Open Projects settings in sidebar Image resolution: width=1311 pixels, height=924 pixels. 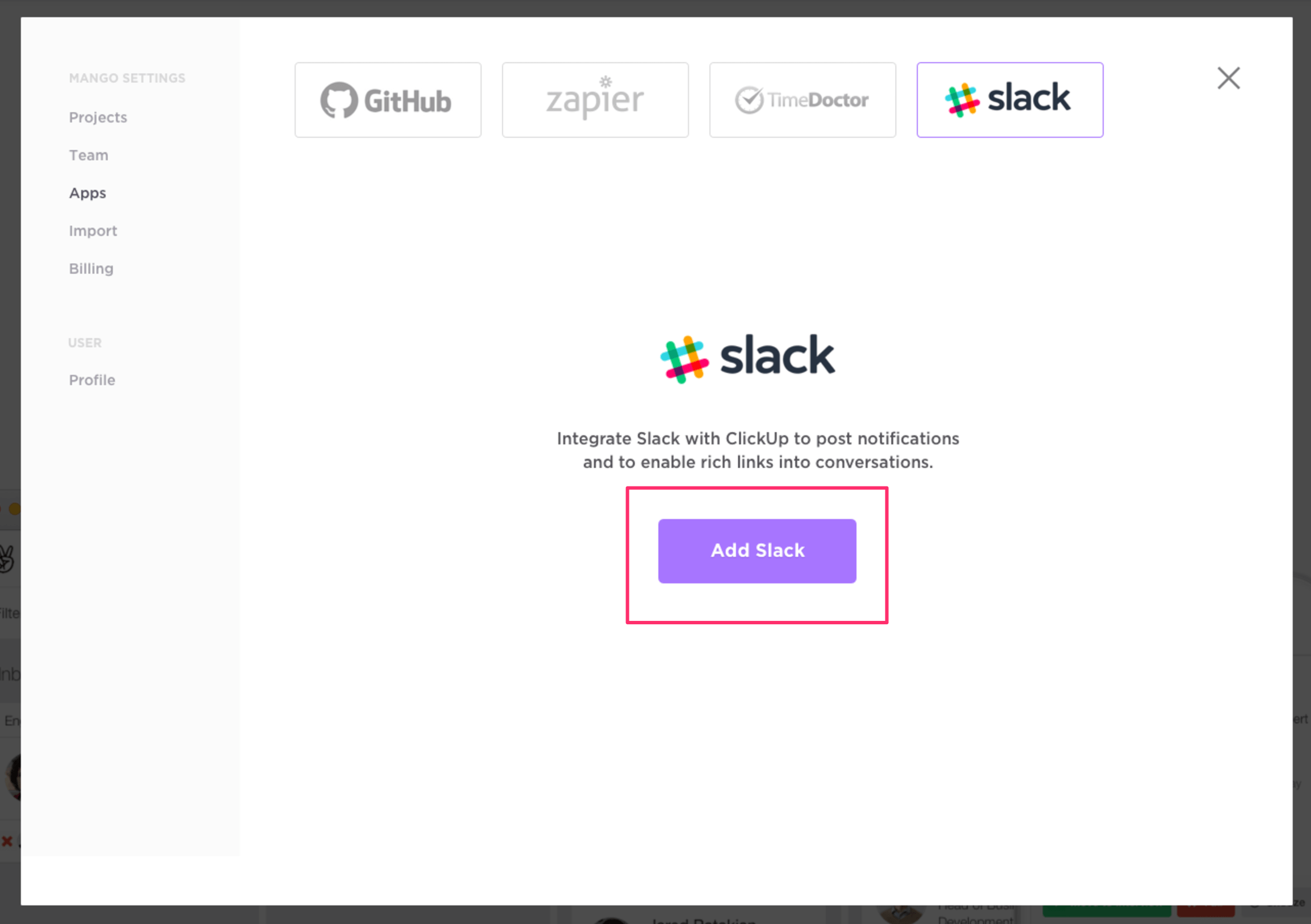98,117
